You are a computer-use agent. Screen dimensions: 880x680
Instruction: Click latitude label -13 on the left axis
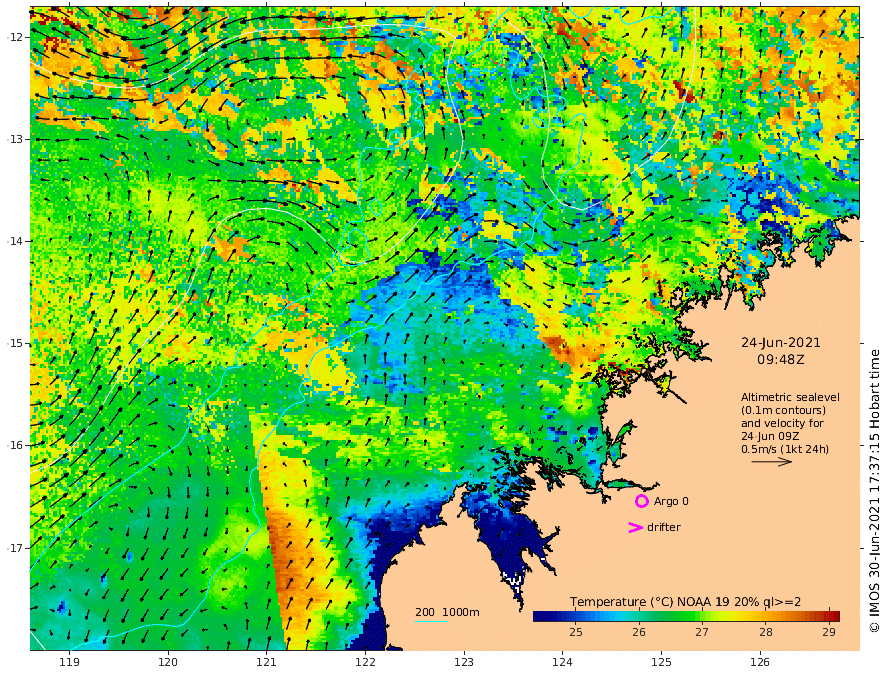coord(14,139)
